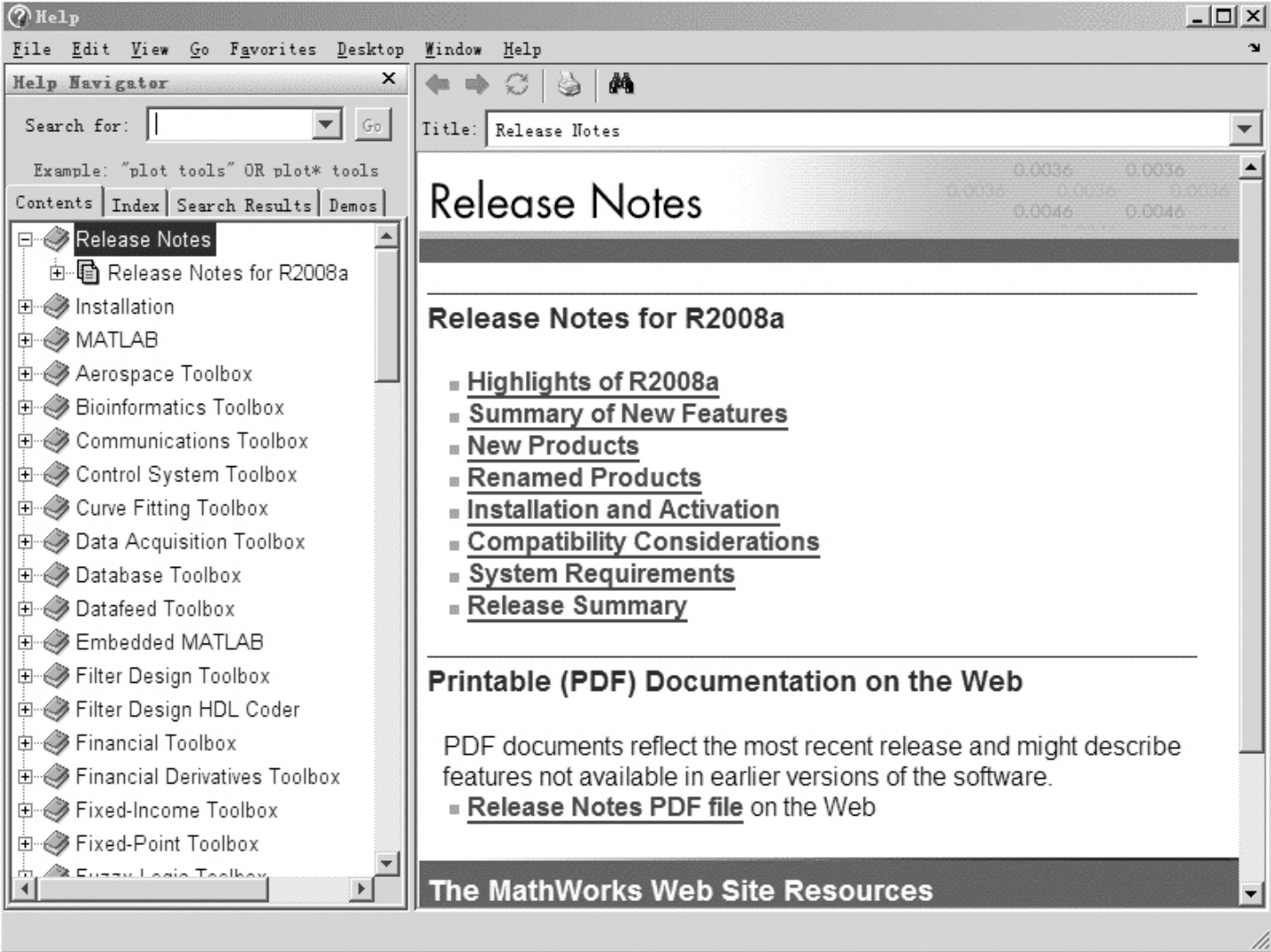Click the Fixed-Income Toolbox book icon
The height and width of the screenshot is (952, 1271).
click(56, 810)
